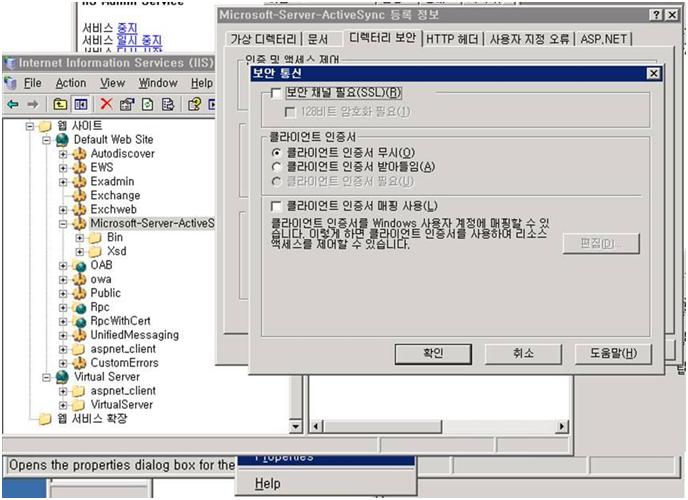This screenshot has width=688, height=500.
Task: Open the 문서 tab
Action: [x=318, y=39]
